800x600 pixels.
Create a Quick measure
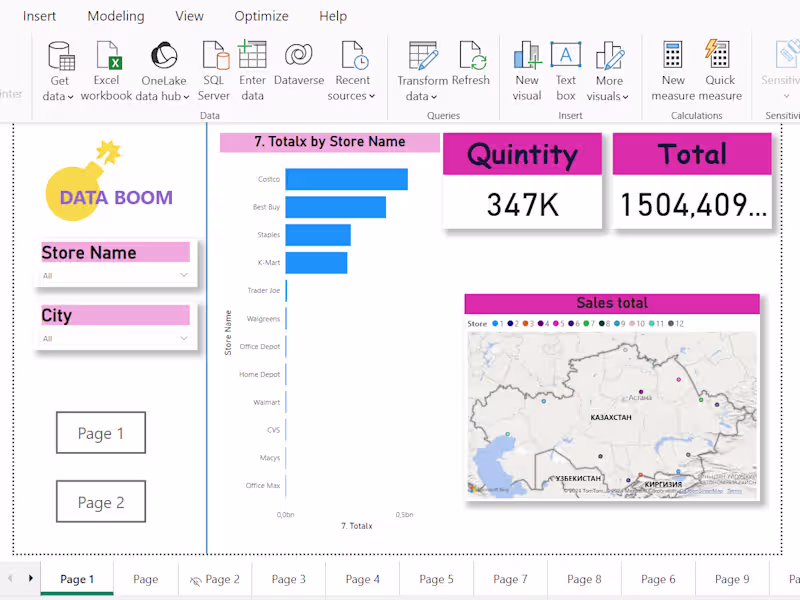720,71
